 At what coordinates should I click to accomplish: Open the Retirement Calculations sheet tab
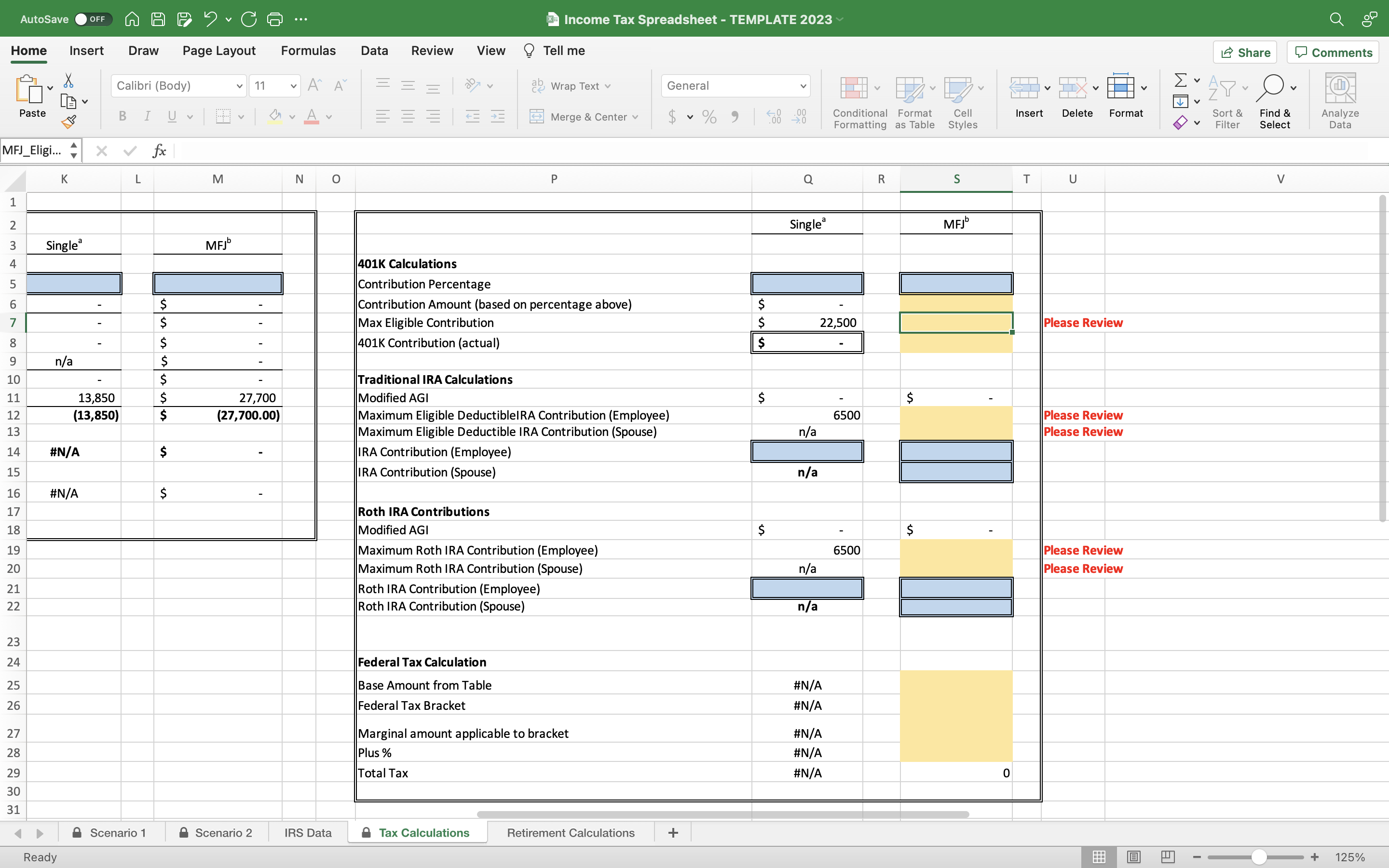coord(570,832)
